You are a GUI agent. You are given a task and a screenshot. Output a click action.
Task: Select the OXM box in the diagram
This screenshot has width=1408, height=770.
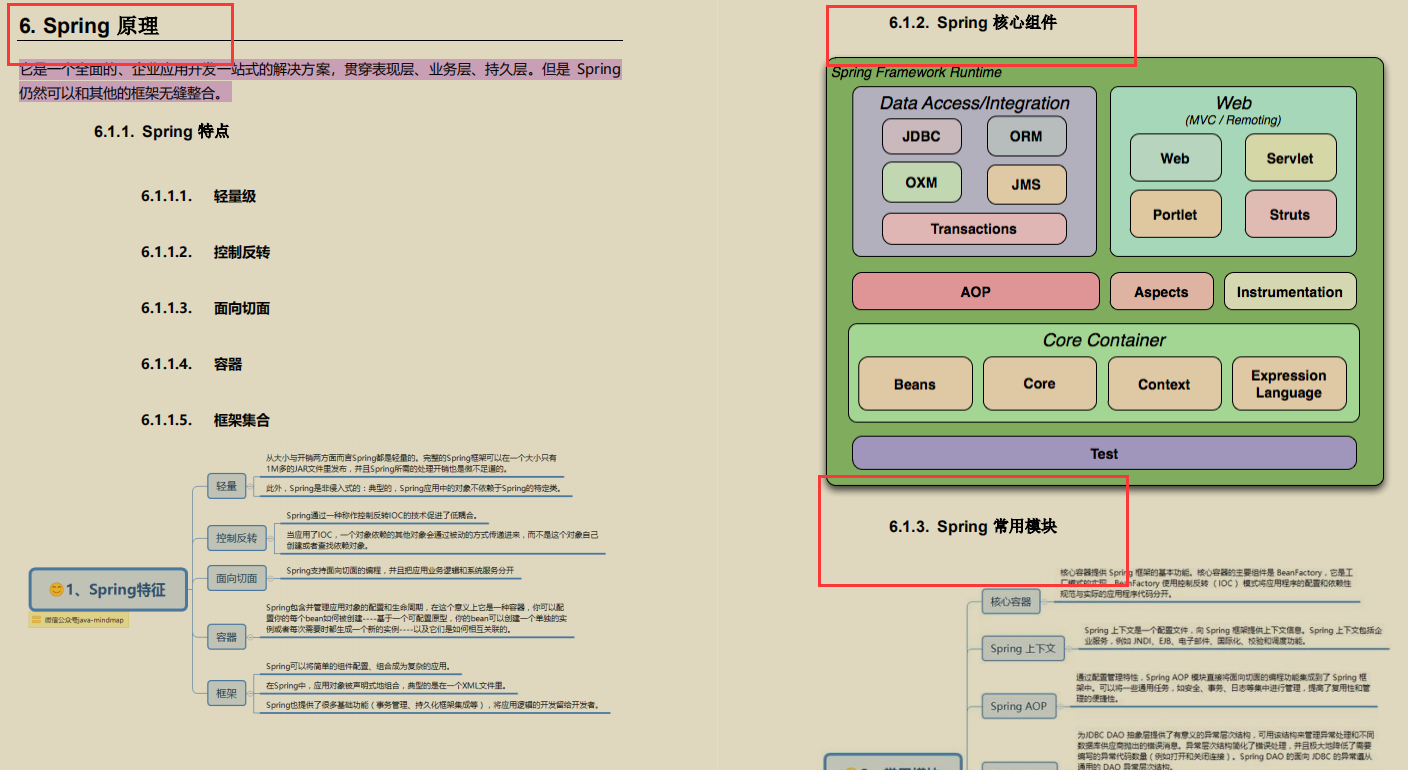[x=921, y=183]
